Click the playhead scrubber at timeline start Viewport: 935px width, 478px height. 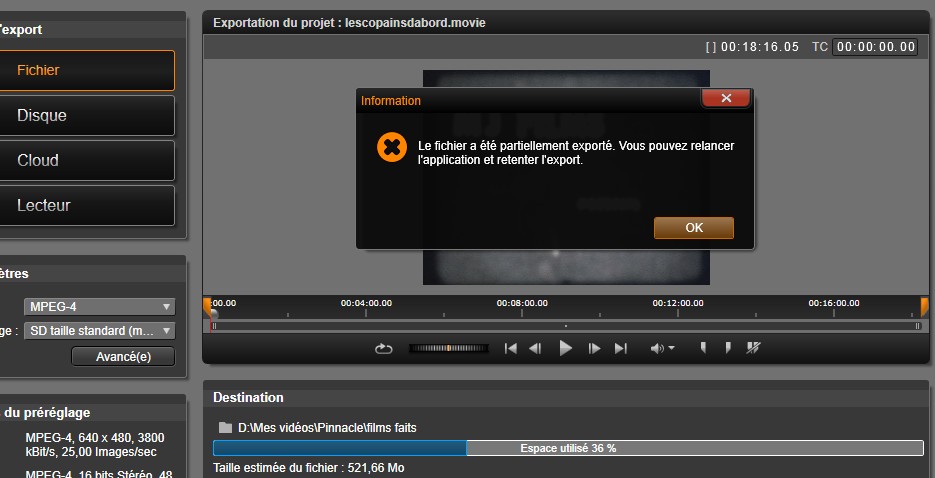(x=213, y=314)
